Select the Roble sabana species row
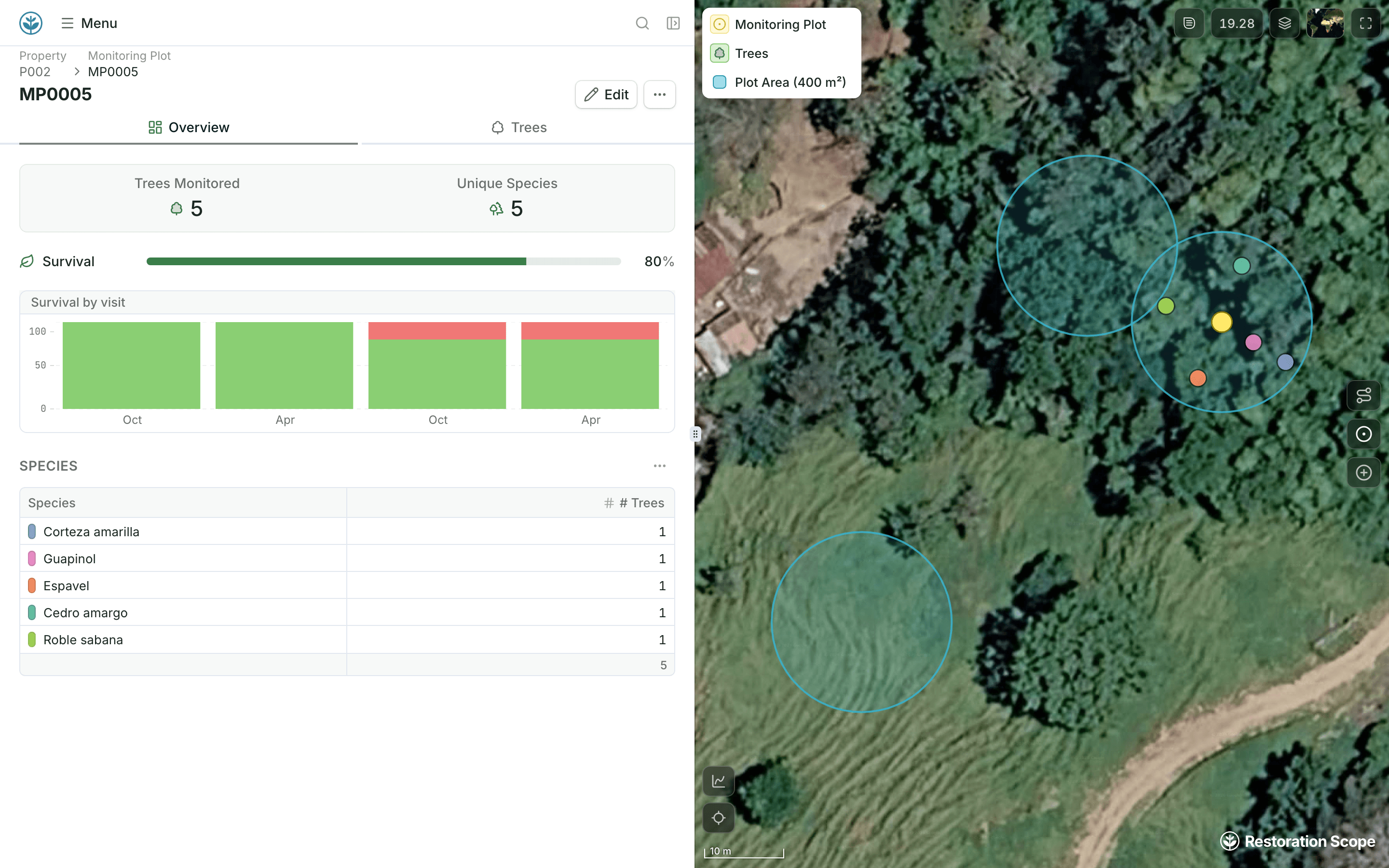This screenshot has width=1389, height=868. tap(347, 639)
